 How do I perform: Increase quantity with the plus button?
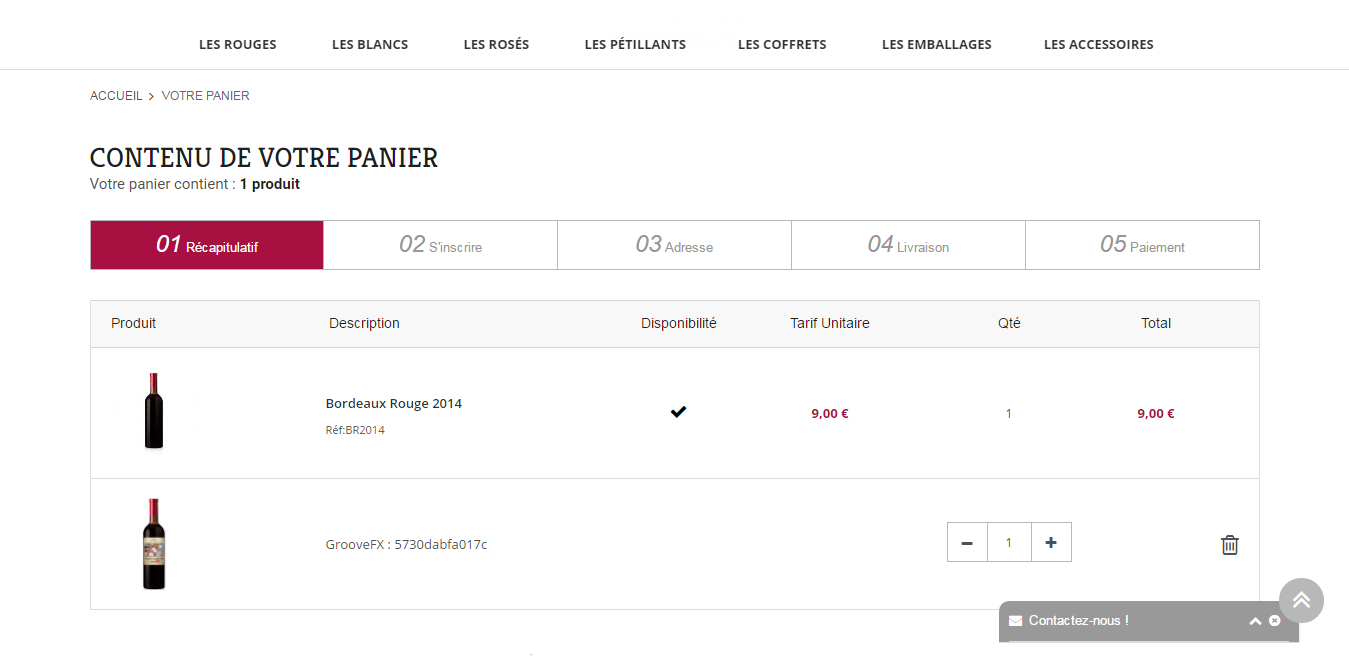[1051, 542]
